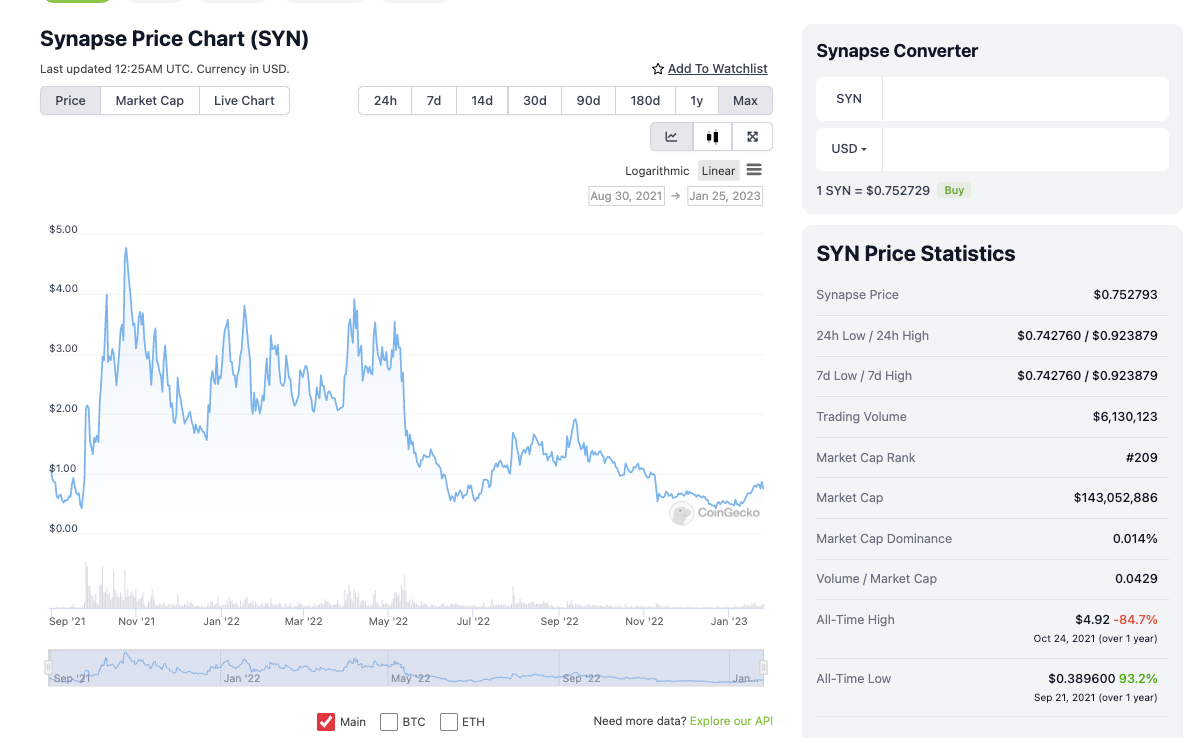Viewport: 1203px width, 738px height.
Task: Check the Main series checkbox
Action: pos(326,721)
